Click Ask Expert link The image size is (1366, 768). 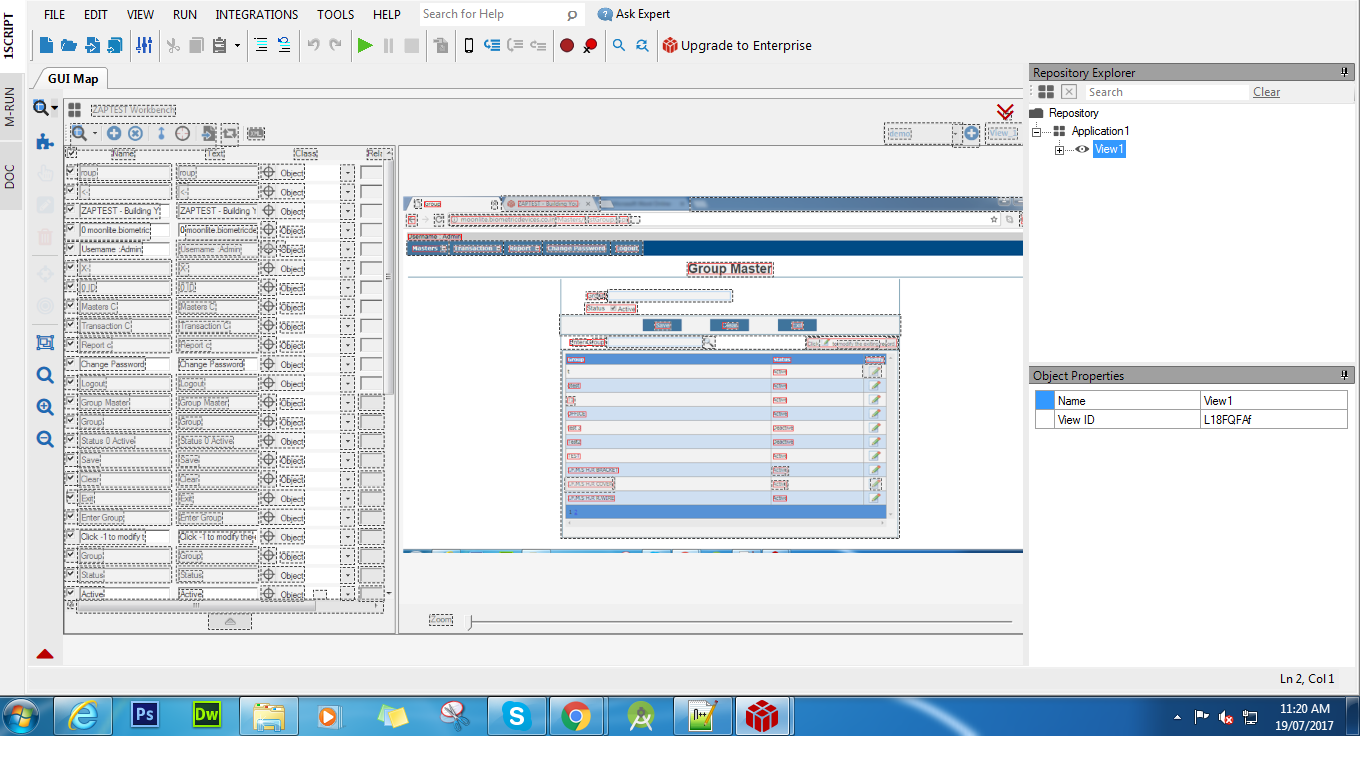point(643,14)
